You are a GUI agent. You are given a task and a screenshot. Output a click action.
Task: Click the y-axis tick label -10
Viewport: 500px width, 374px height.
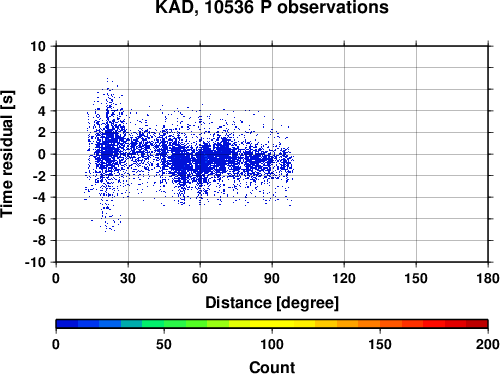35,262
